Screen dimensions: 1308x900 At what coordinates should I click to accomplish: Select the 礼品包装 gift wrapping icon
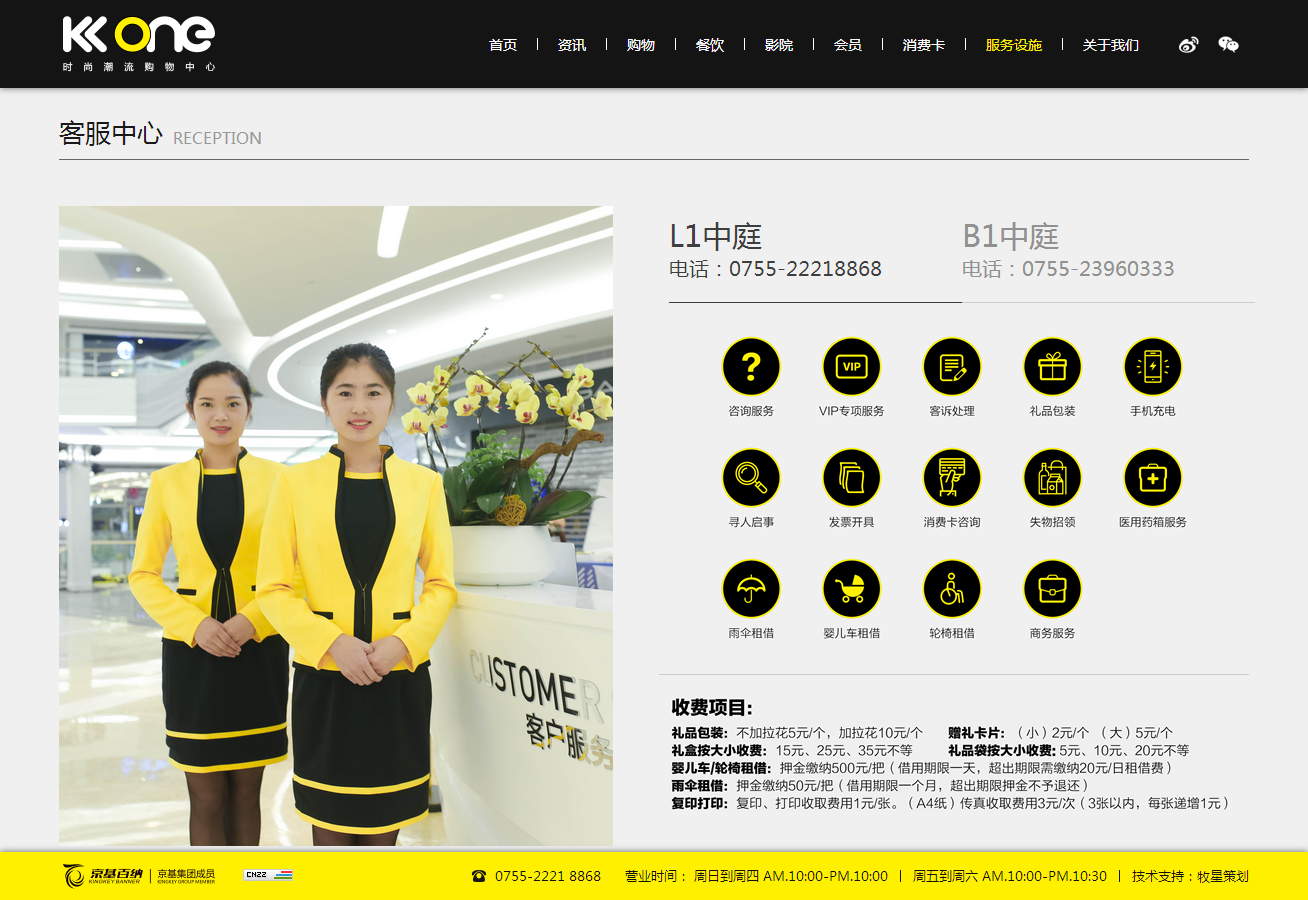pos(1051,366)
